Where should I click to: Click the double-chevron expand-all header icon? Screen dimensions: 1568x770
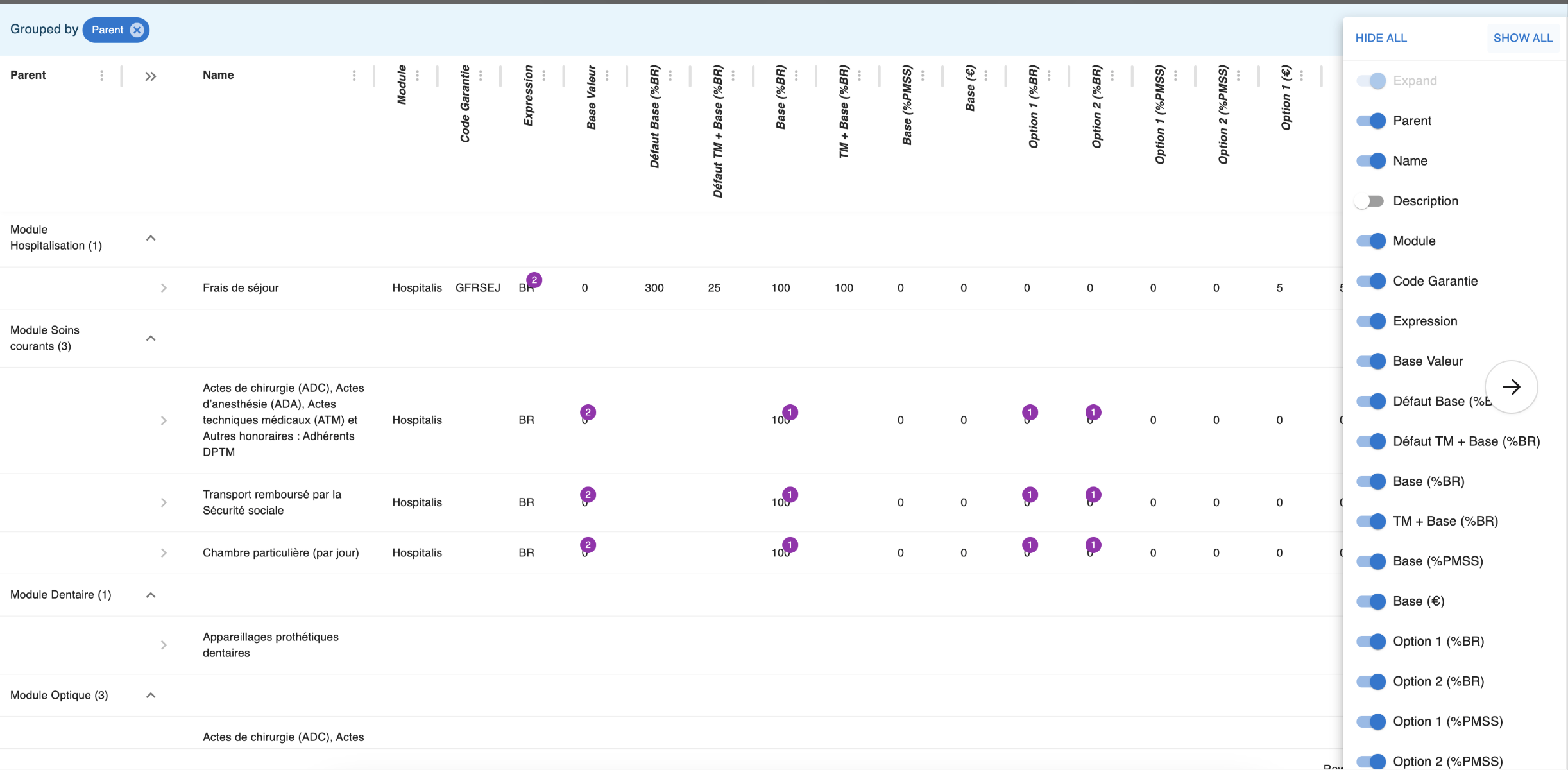[x=150, y=76]
